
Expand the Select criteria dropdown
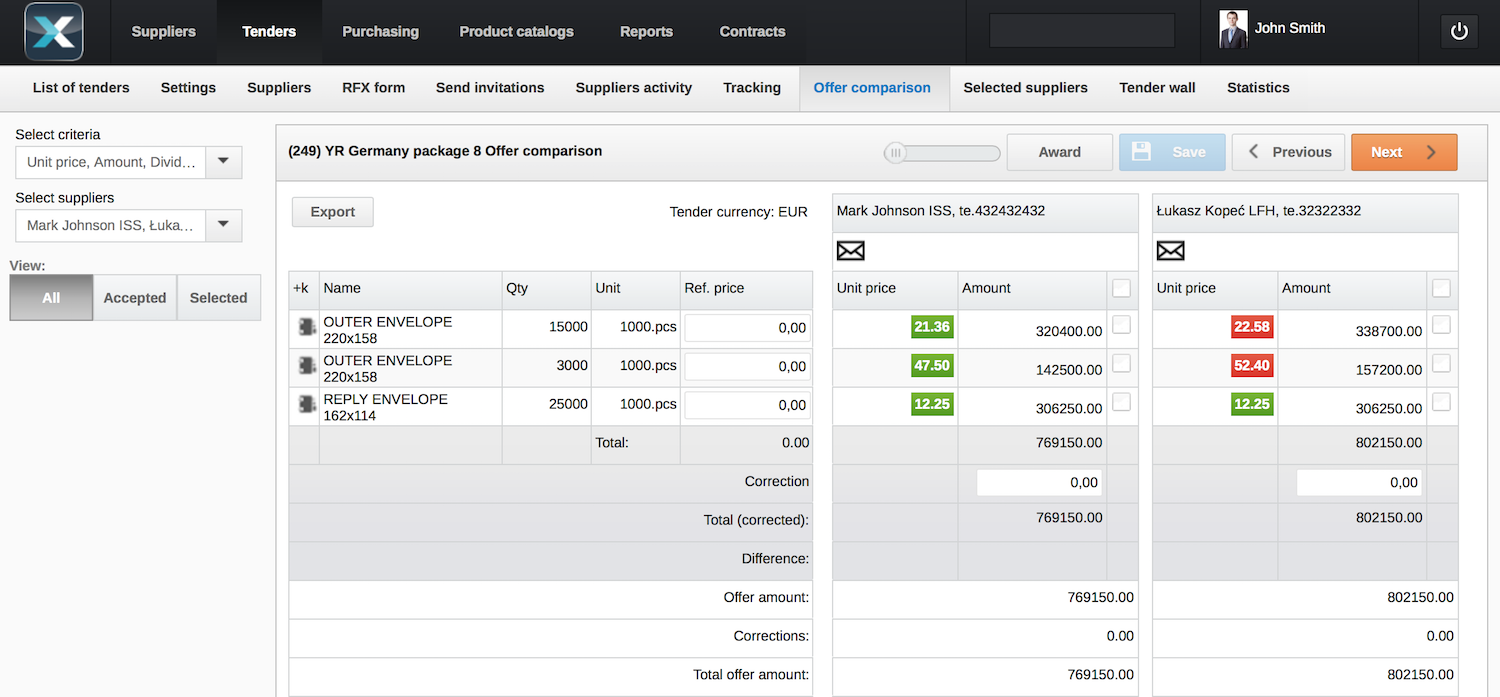click(x=223, y=162)
